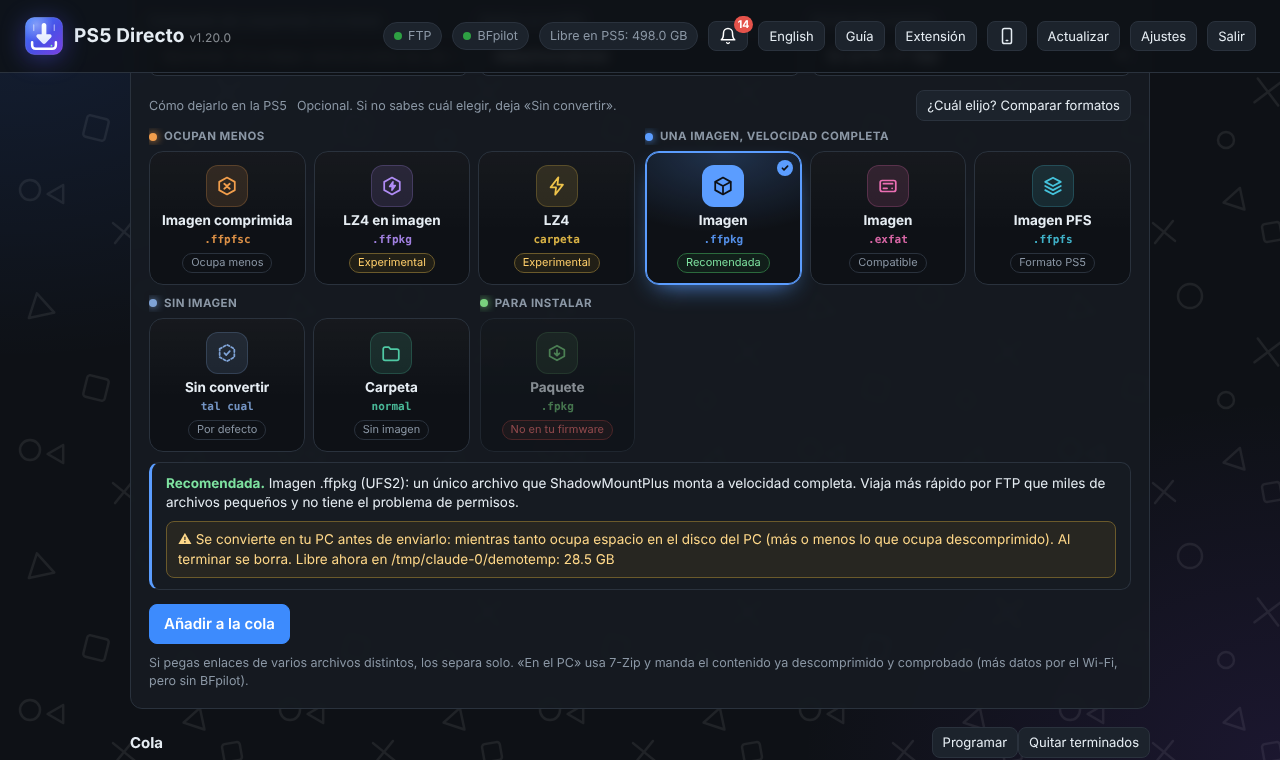This screenshot has width=1280, height=760.
Task: Click the "Cola" section heading
Action: (146, 743)
